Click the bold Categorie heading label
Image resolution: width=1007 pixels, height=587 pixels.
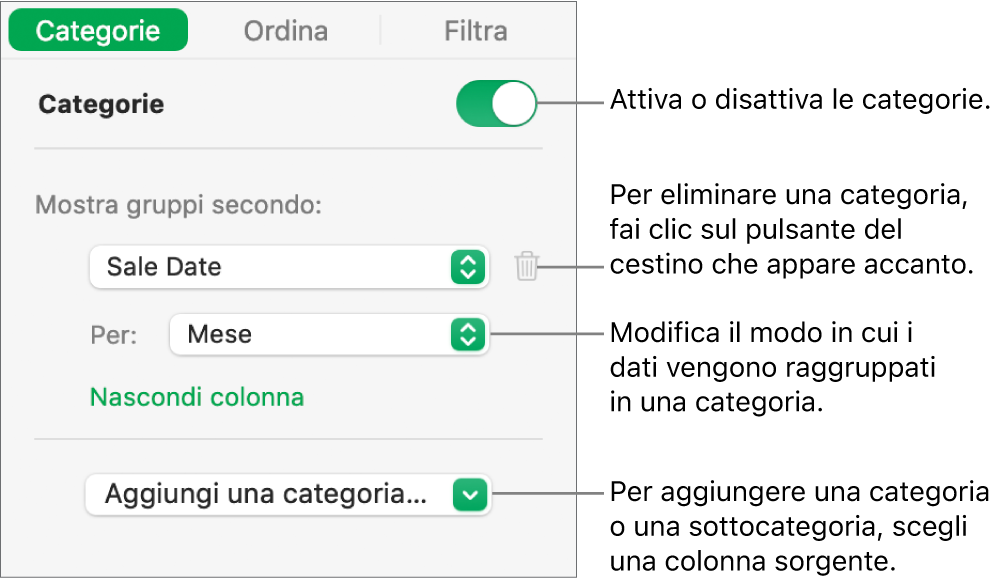(x=101, y=104)
